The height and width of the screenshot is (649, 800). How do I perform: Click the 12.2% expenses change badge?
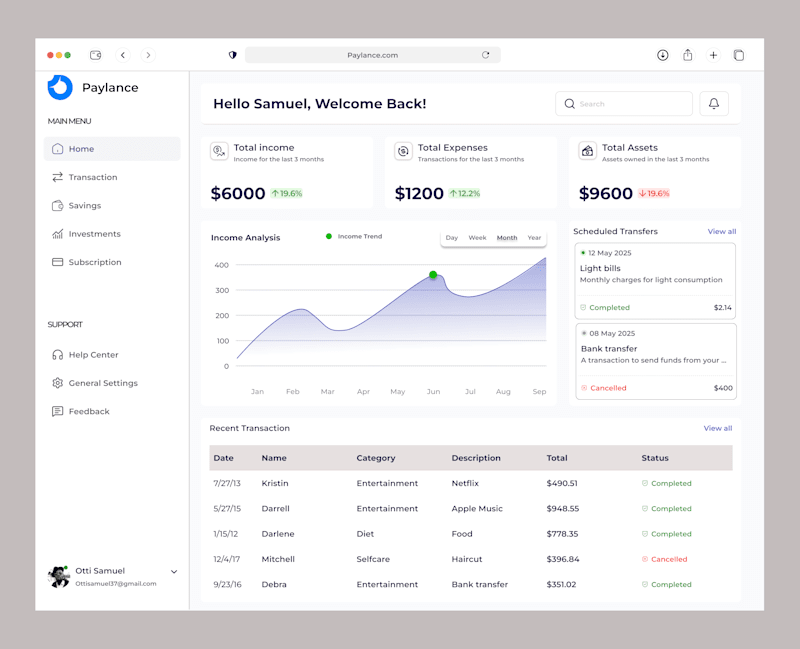(464, 193)
